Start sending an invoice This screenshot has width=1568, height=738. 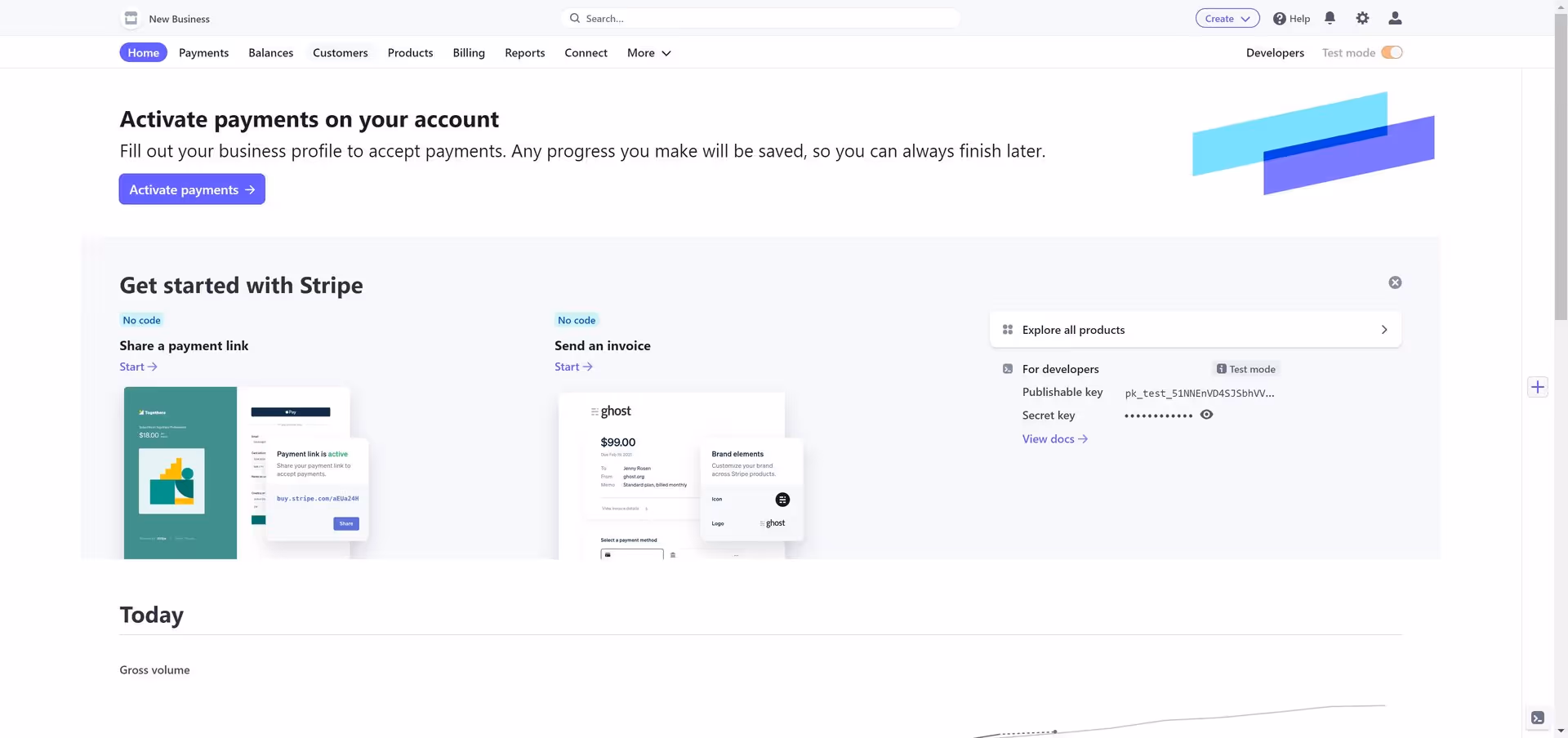point(573,367)
